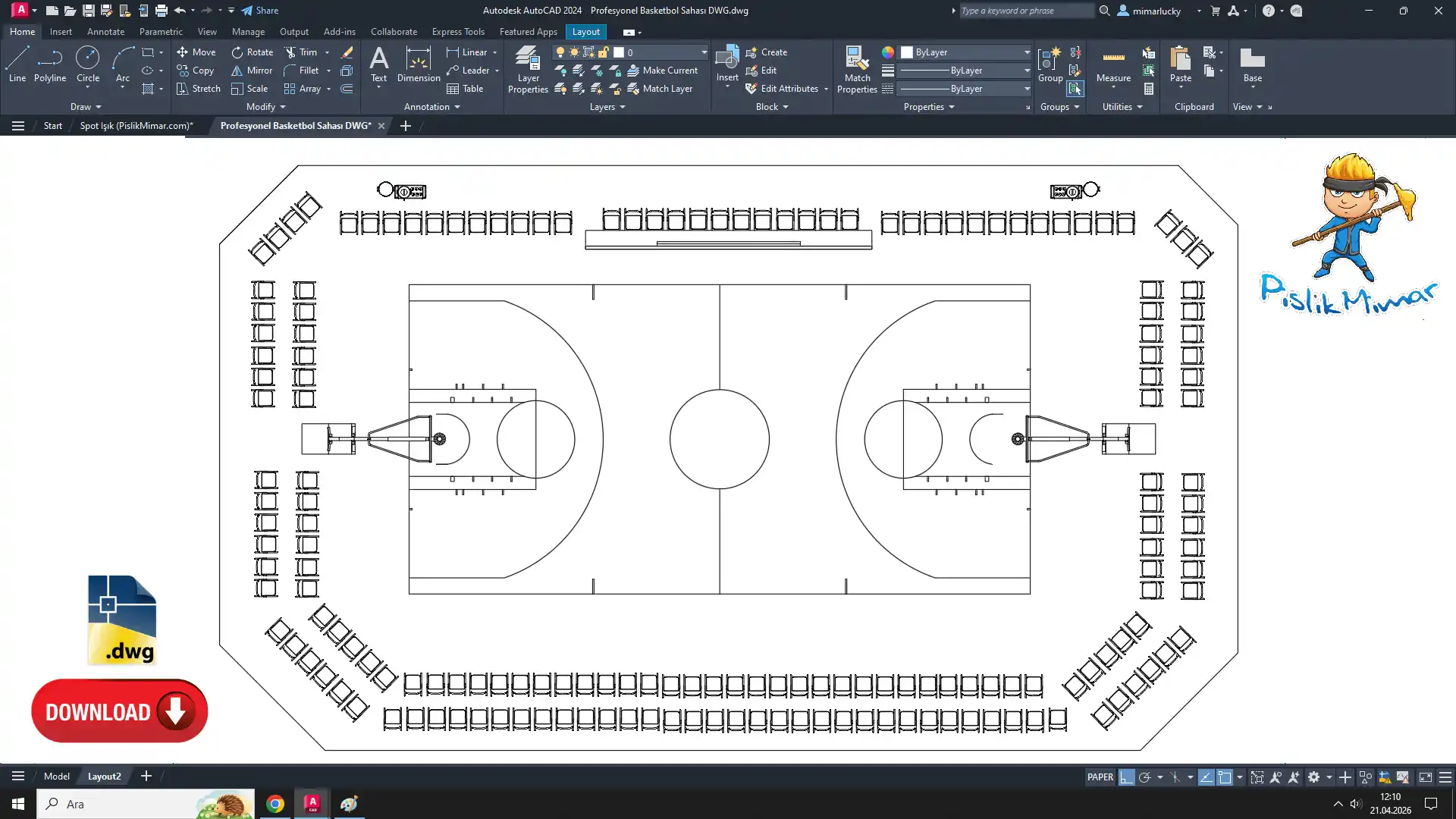1456x819 pixels.
Task: Click the Make Current layer button
Action: pos(662,71)
